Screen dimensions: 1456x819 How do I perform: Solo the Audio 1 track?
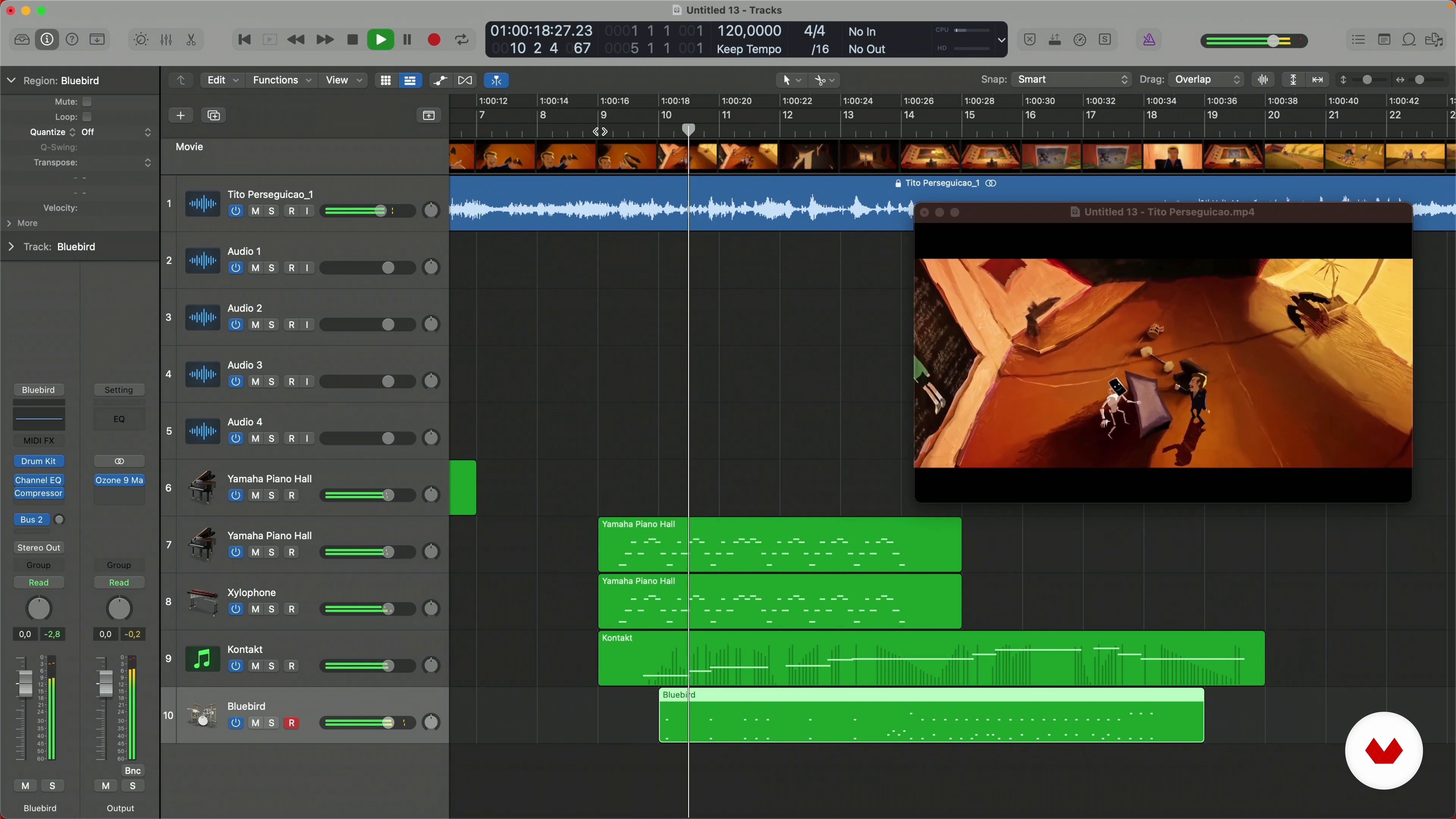point(271,268)
